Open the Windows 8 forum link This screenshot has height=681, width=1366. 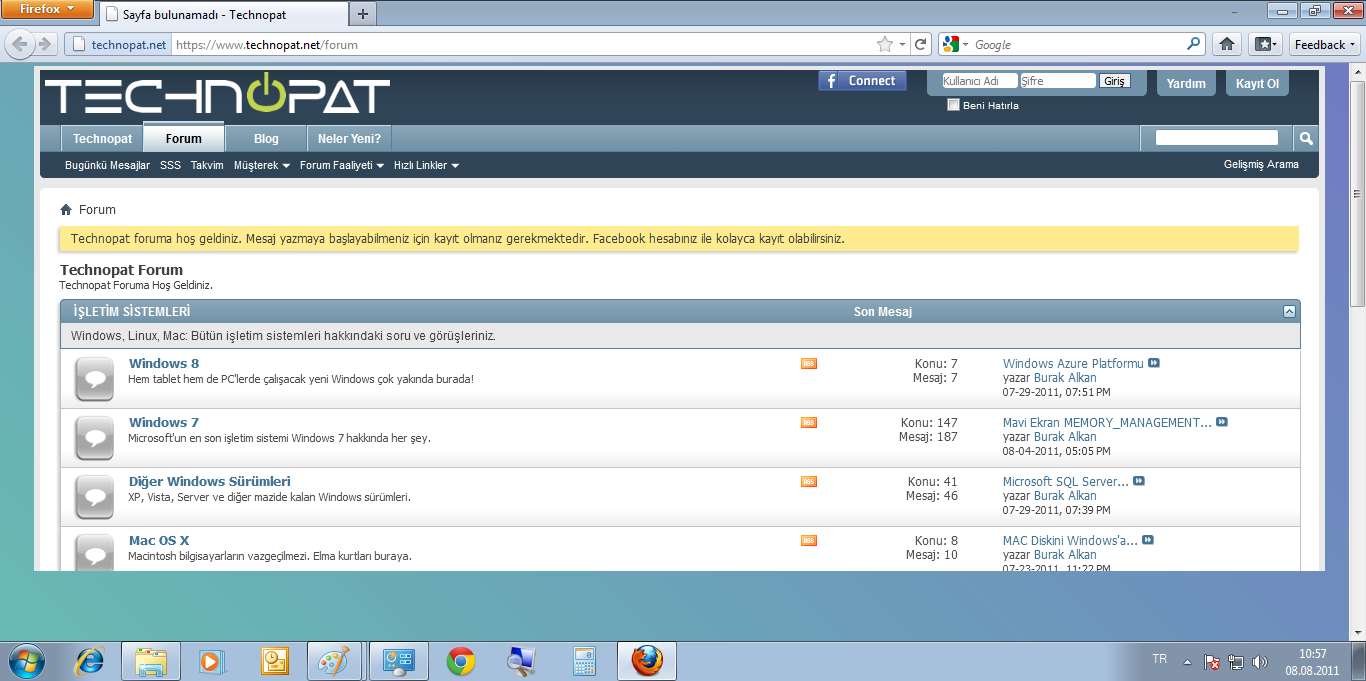coord(164,363)
